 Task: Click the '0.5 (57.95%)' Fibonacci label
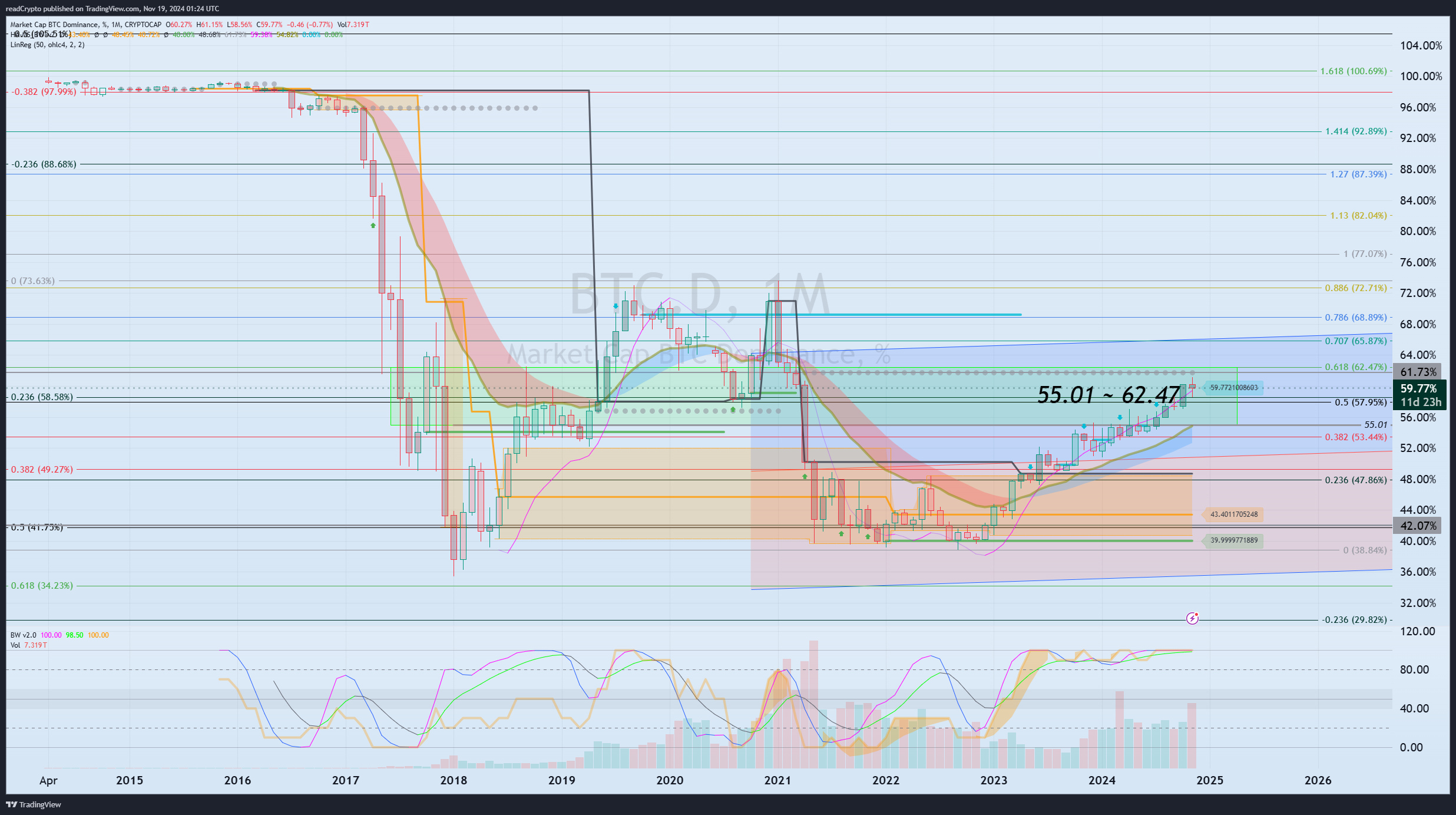point(1361,402)
